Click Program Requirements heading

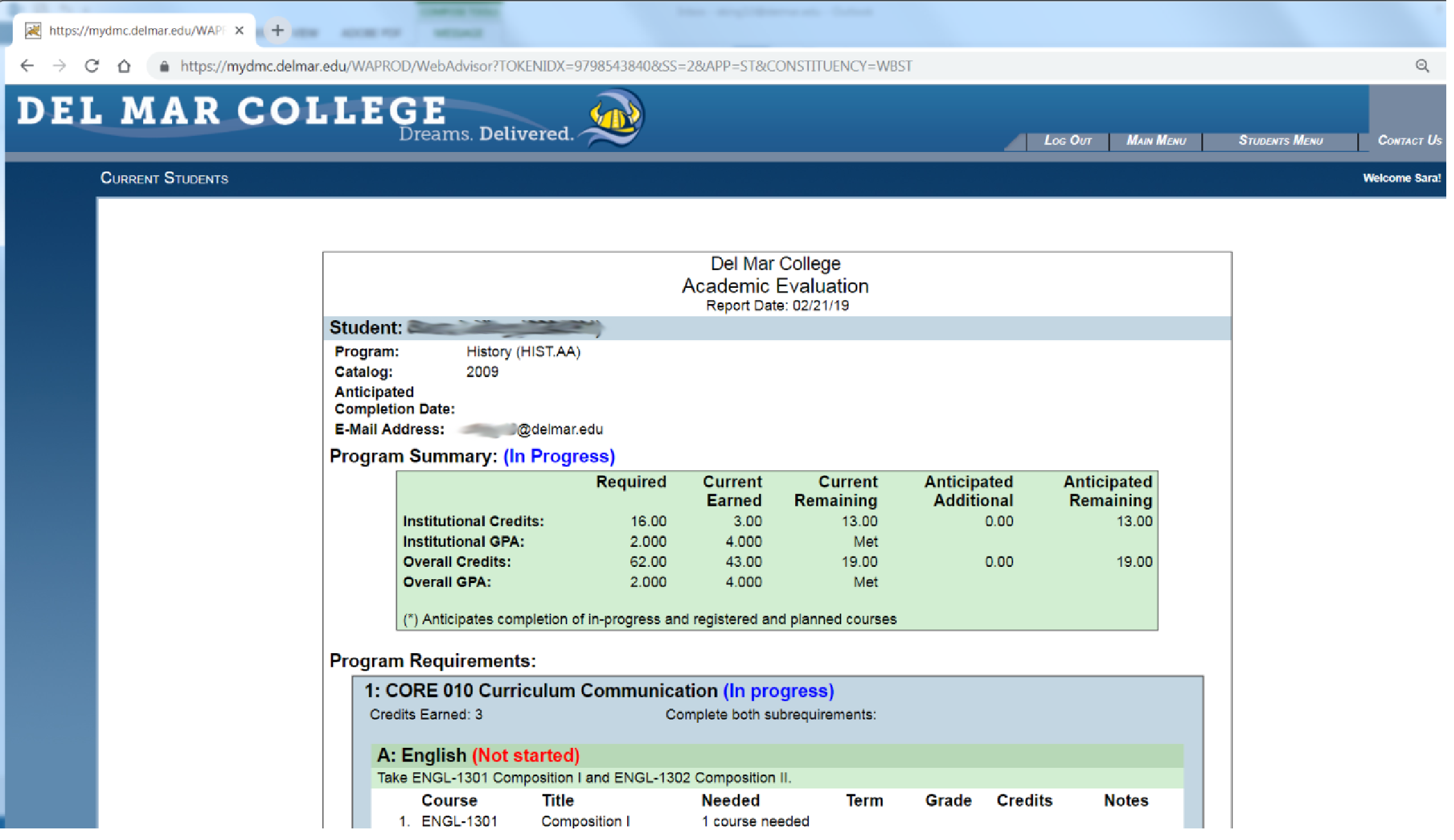pos(432,661)
